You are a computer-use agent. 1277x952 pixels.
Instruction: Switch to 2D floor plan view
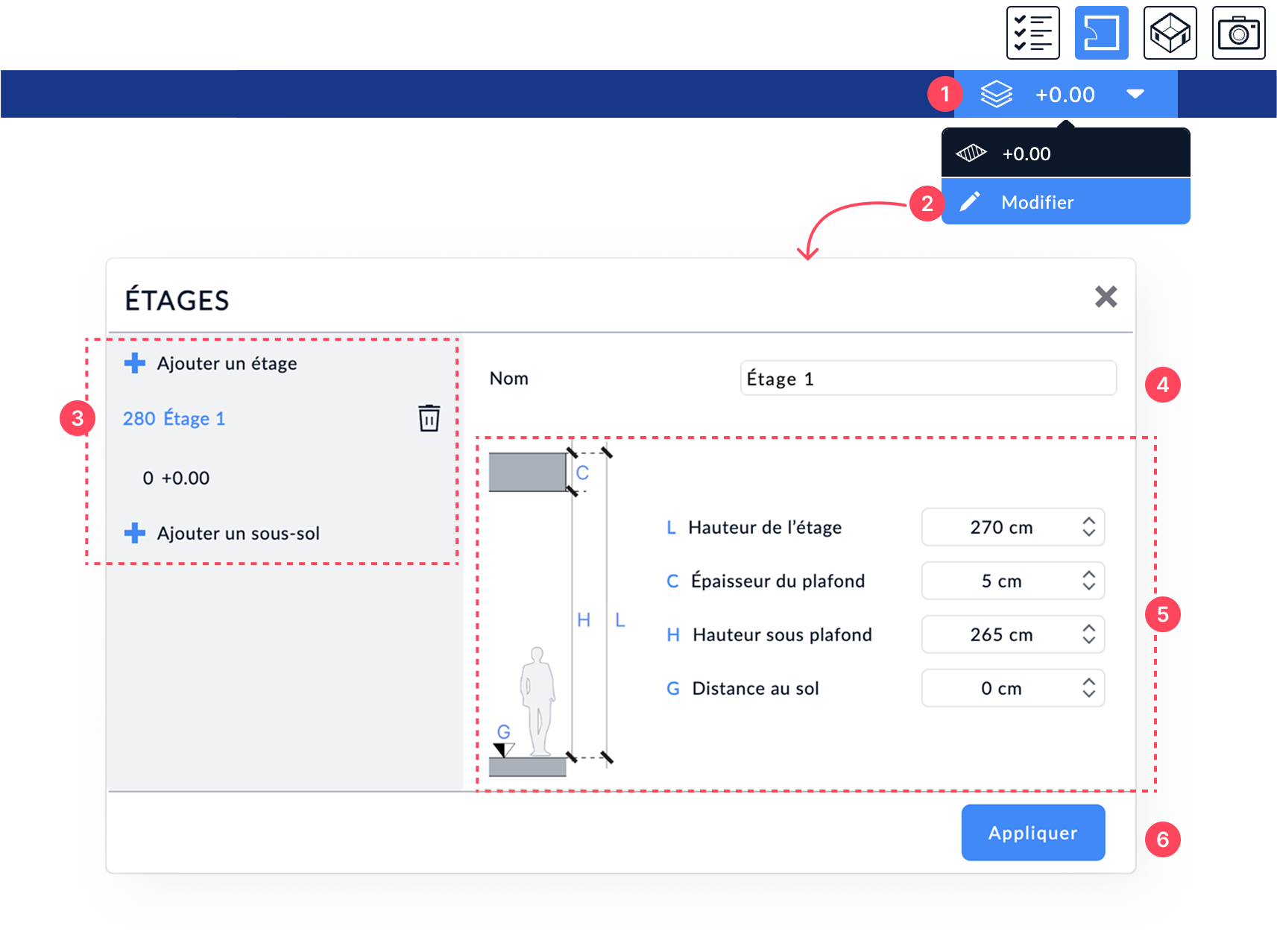point(1101,33)
